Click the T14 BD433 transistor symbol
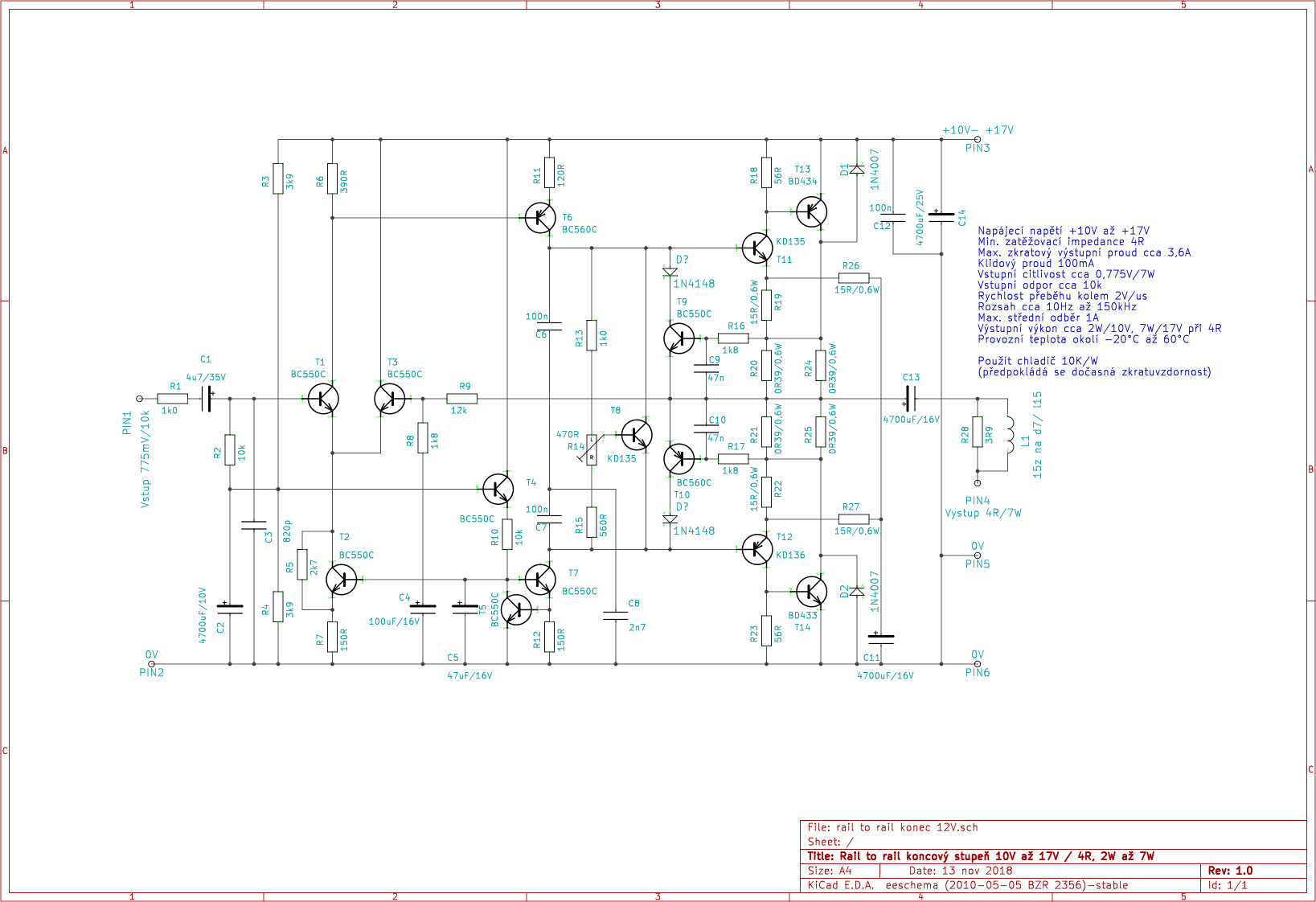 pyautogui.click(x=812, y=592)
